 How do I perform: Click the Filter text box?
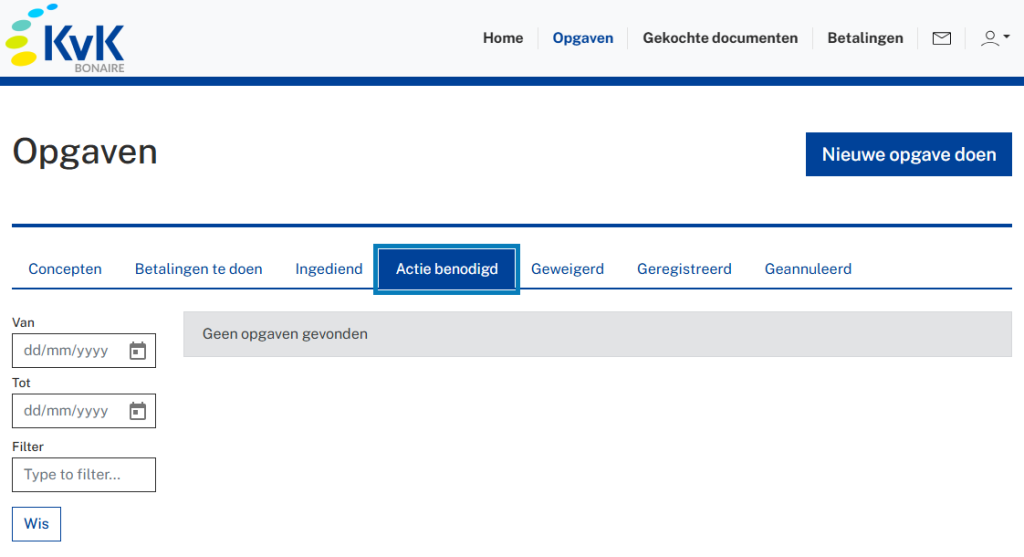click(84, 475)
